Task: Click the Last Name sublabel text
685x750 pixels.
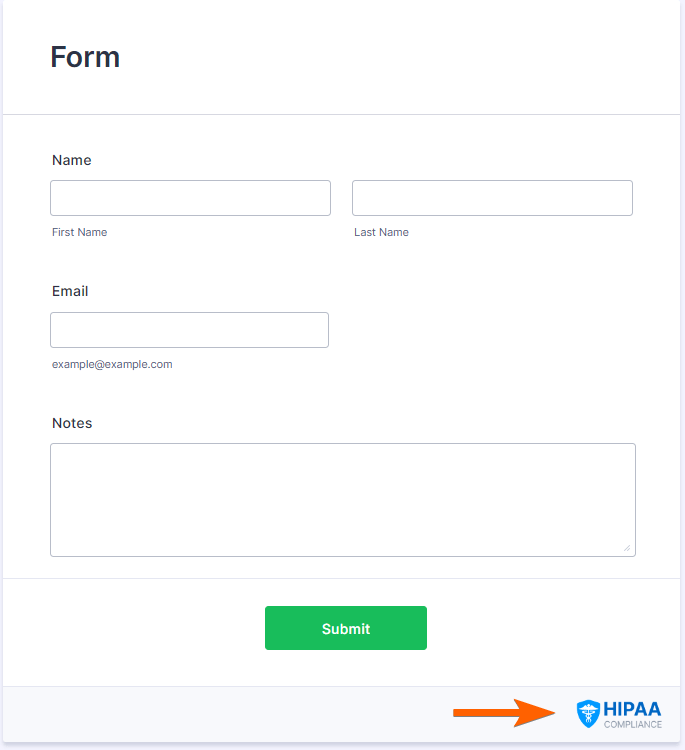Action: coord(381,232)
